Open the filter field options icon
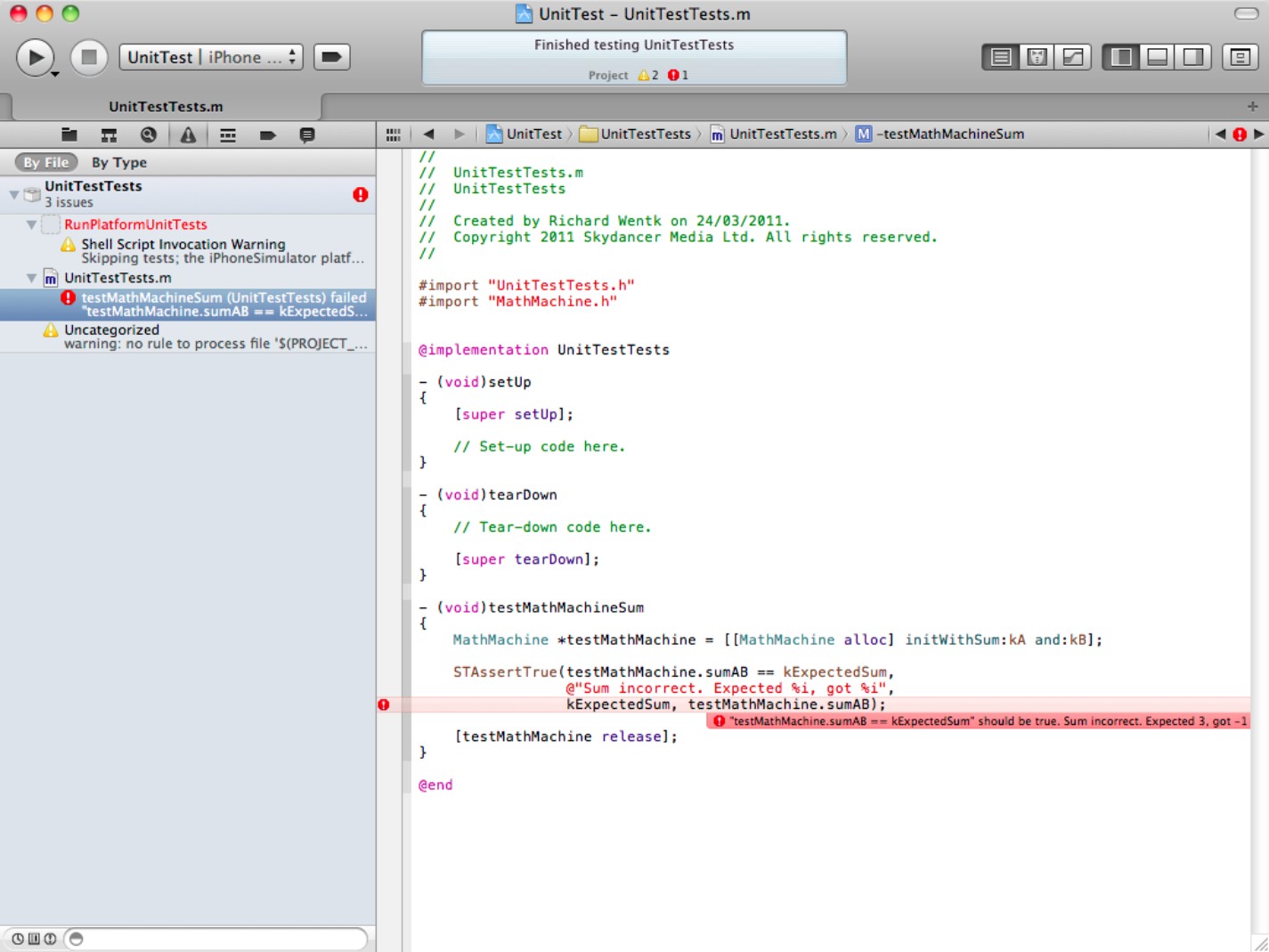The height and width of the screenshot is (952, 1269). (x=77, y=939)
